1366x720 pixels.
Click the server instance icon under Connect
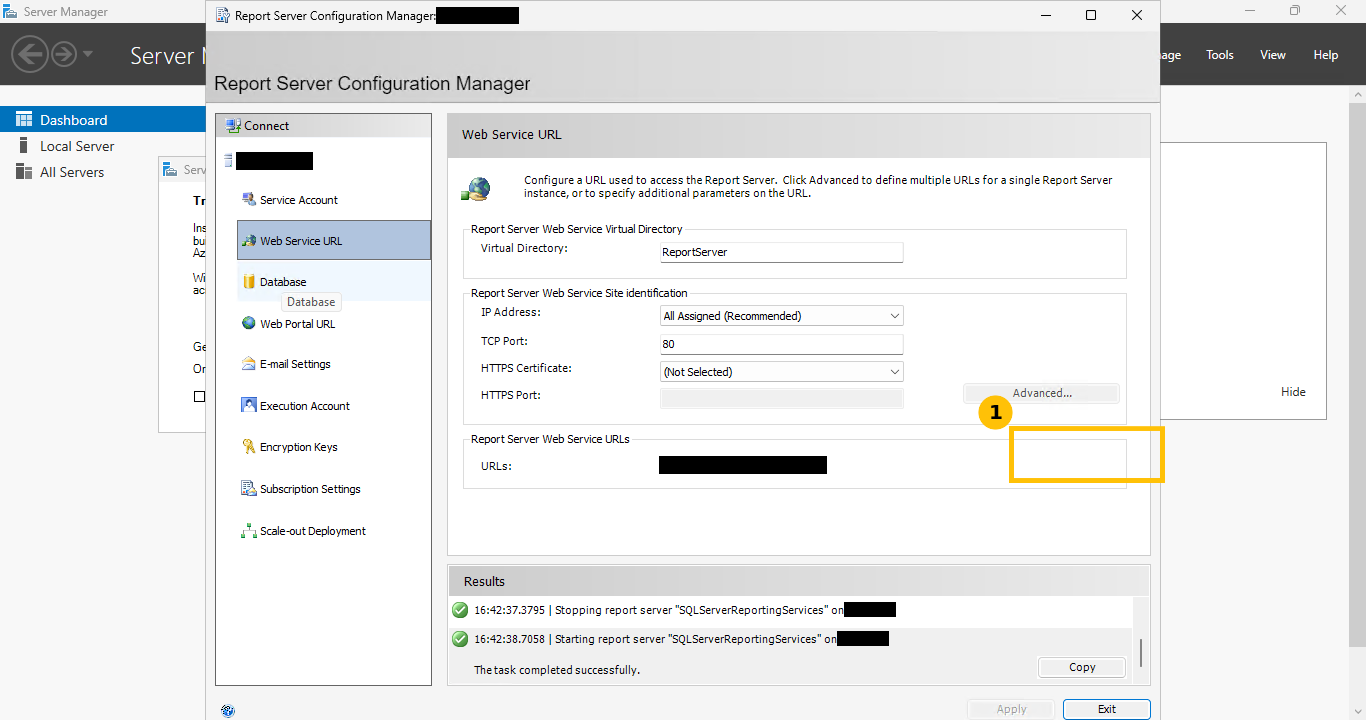(228, 161)
